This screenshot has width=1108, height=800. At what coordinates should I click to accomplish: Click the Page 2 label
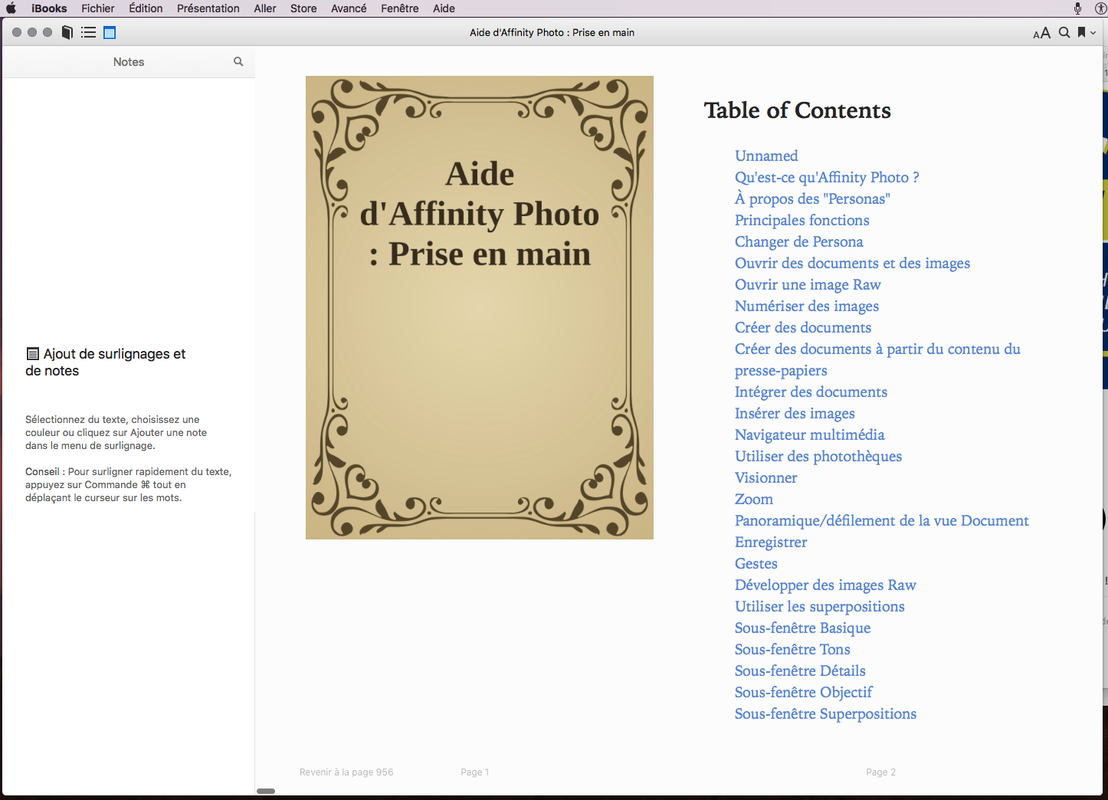880,772
